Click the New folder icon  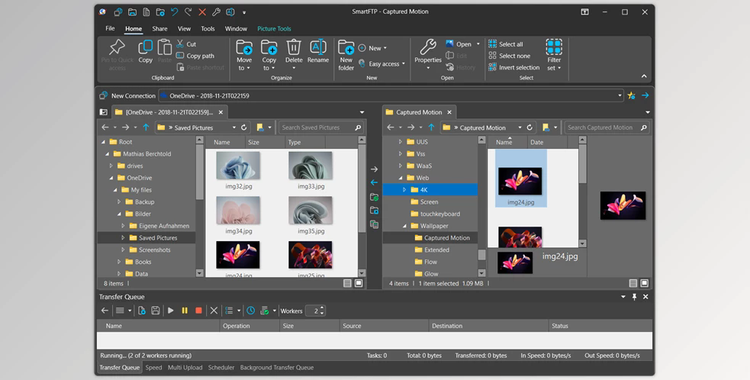(346, 47)
